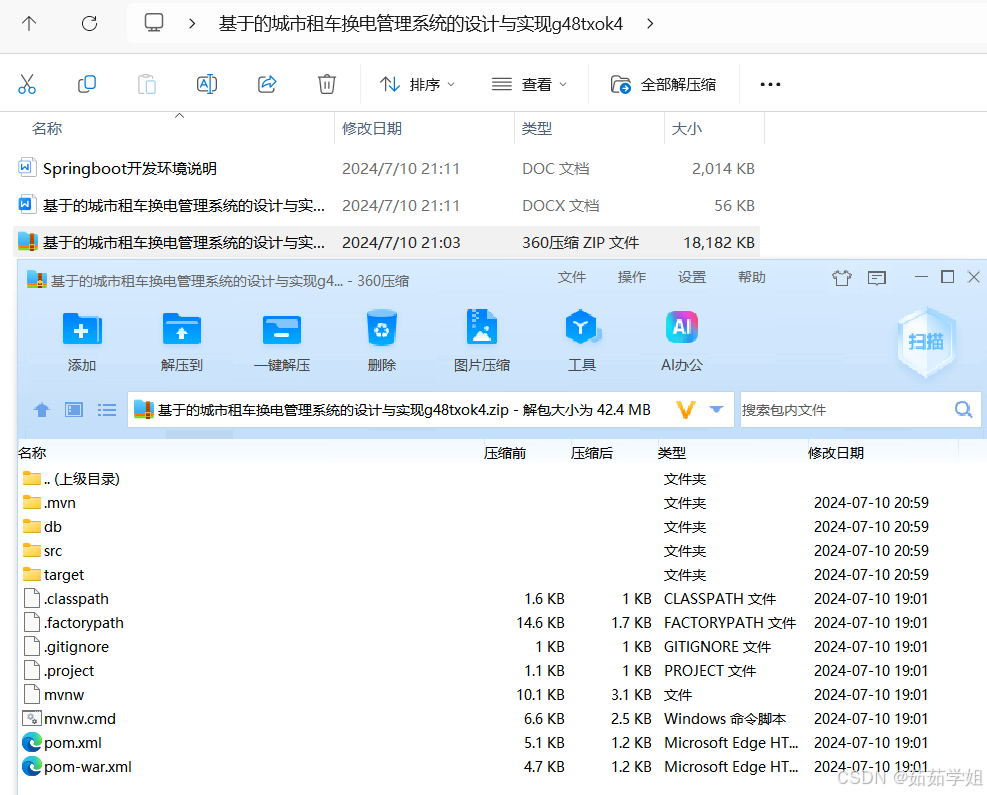987x795 pixels.
Task: Select Springboot开发环境说明 DOC file
Action: pos(386,169)
